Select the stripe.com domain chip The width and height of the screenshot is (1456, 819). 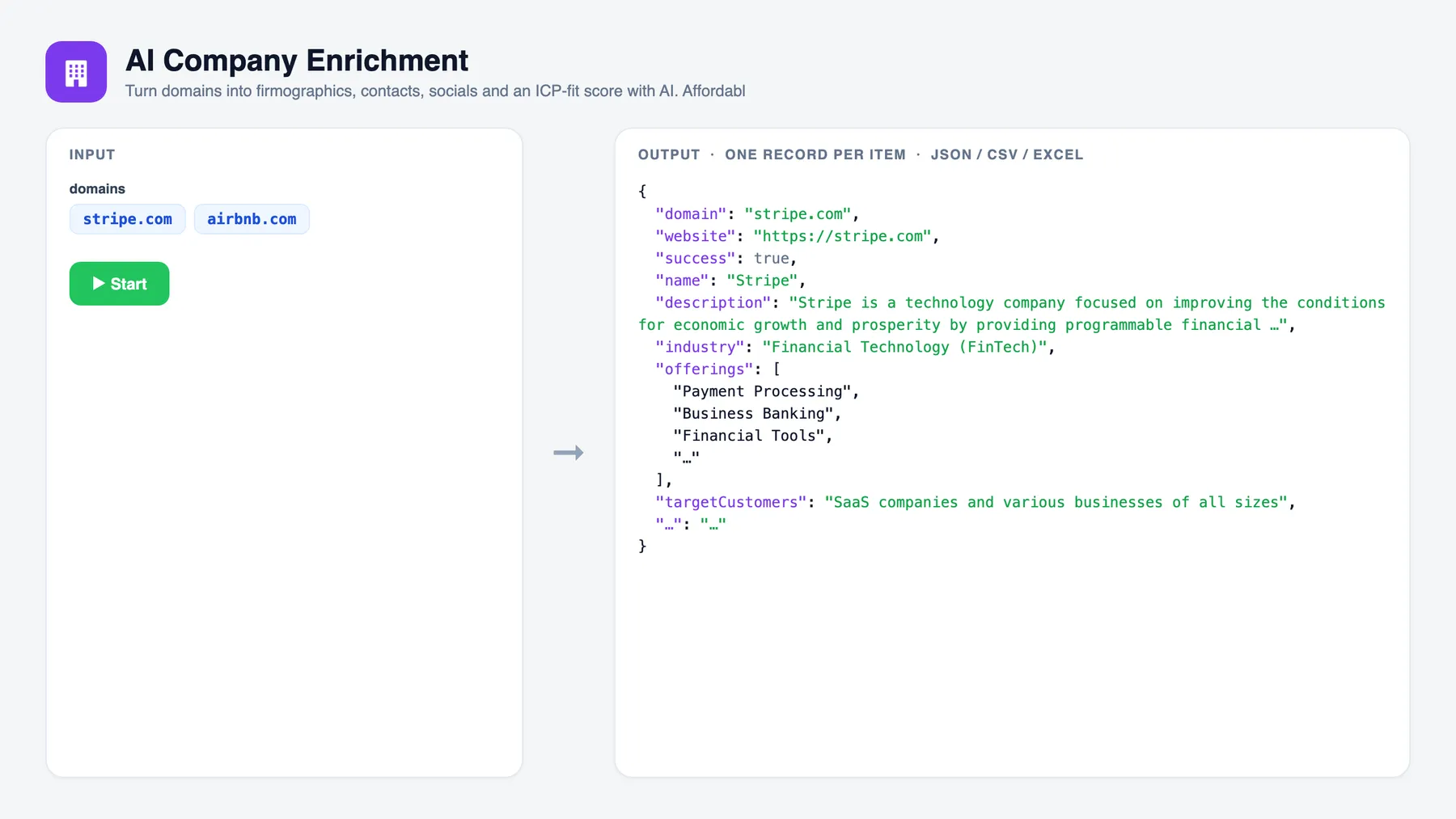coord(128,219)
